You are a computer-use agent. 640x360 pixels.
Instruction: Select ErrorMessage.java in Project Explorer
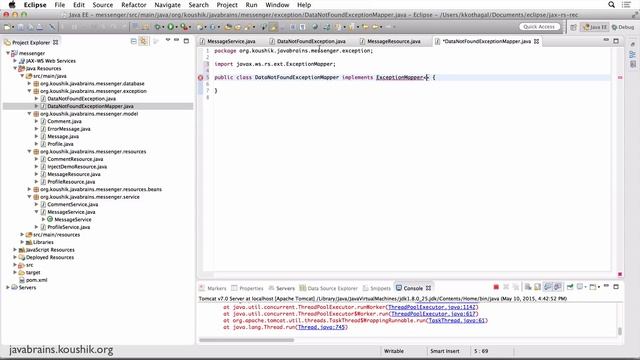point(69,129)
